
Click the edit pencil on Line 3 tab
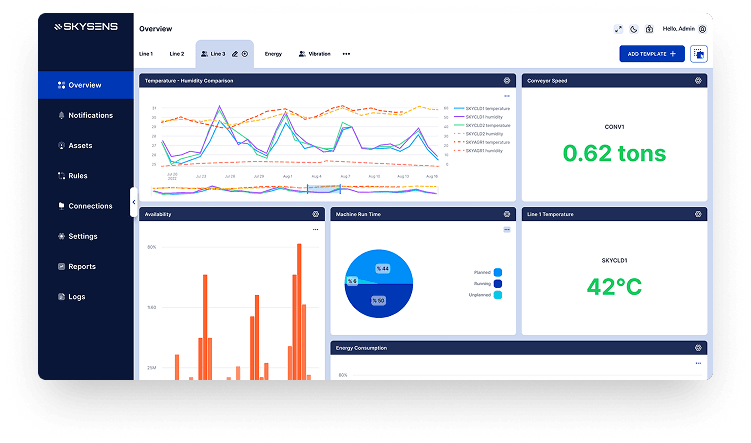coord(235,54)
